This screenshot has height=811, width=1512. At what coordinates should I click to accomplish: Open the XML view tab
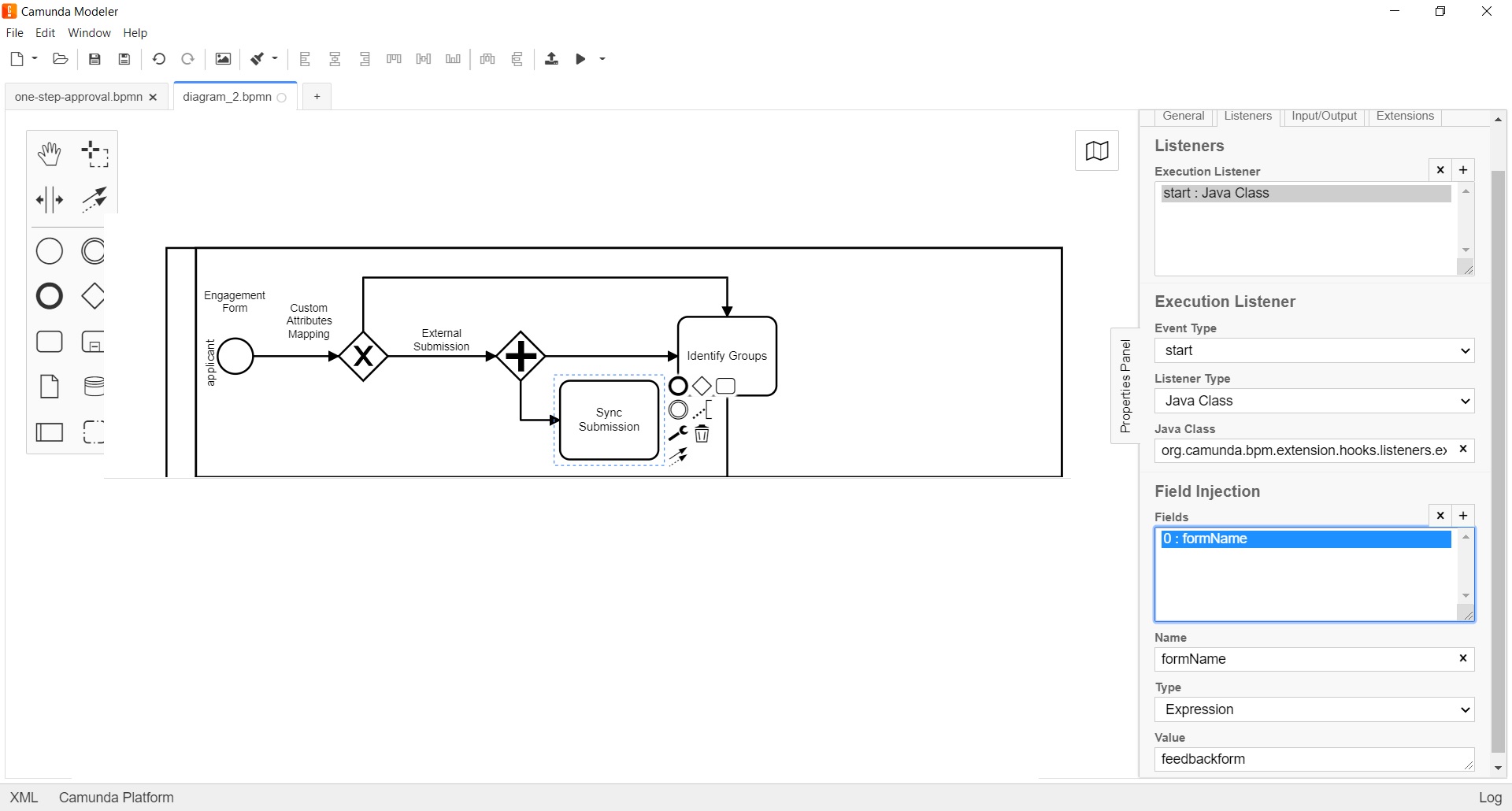tap(24, 798)
